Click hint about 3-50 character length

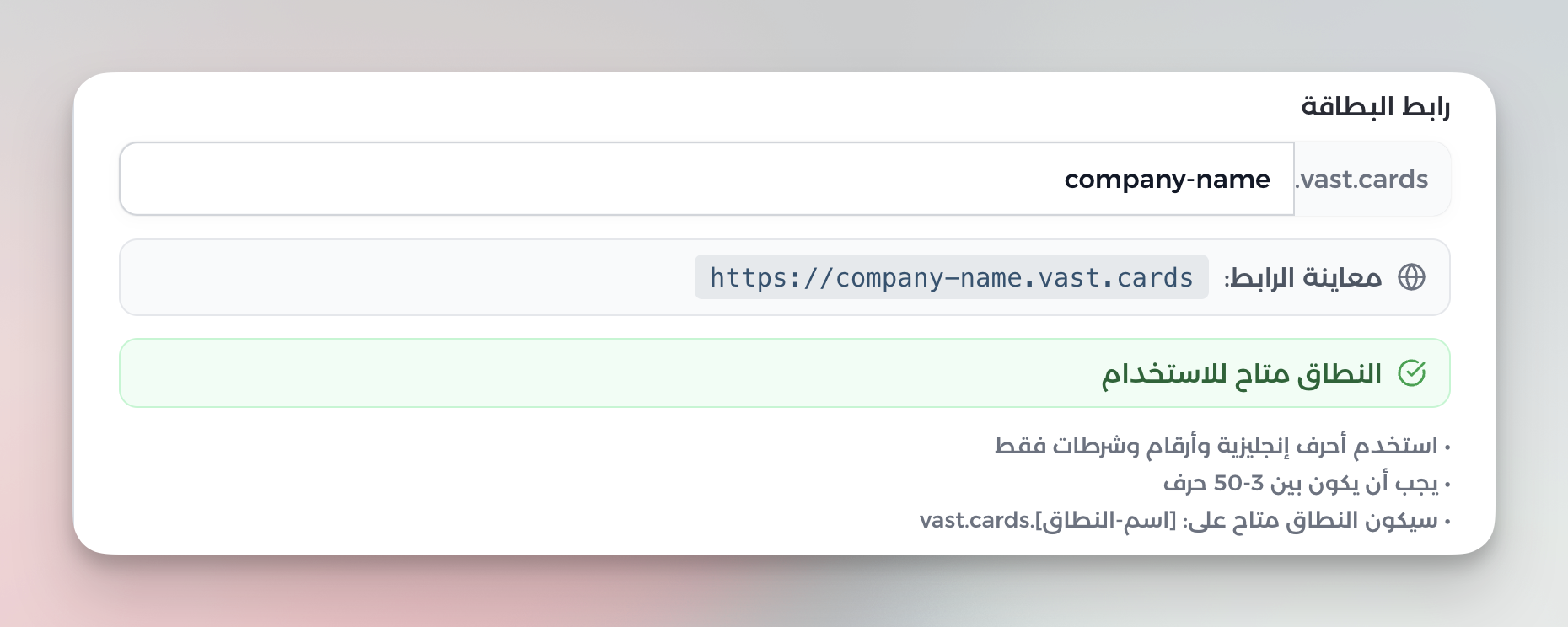(x=1307, y=483)
